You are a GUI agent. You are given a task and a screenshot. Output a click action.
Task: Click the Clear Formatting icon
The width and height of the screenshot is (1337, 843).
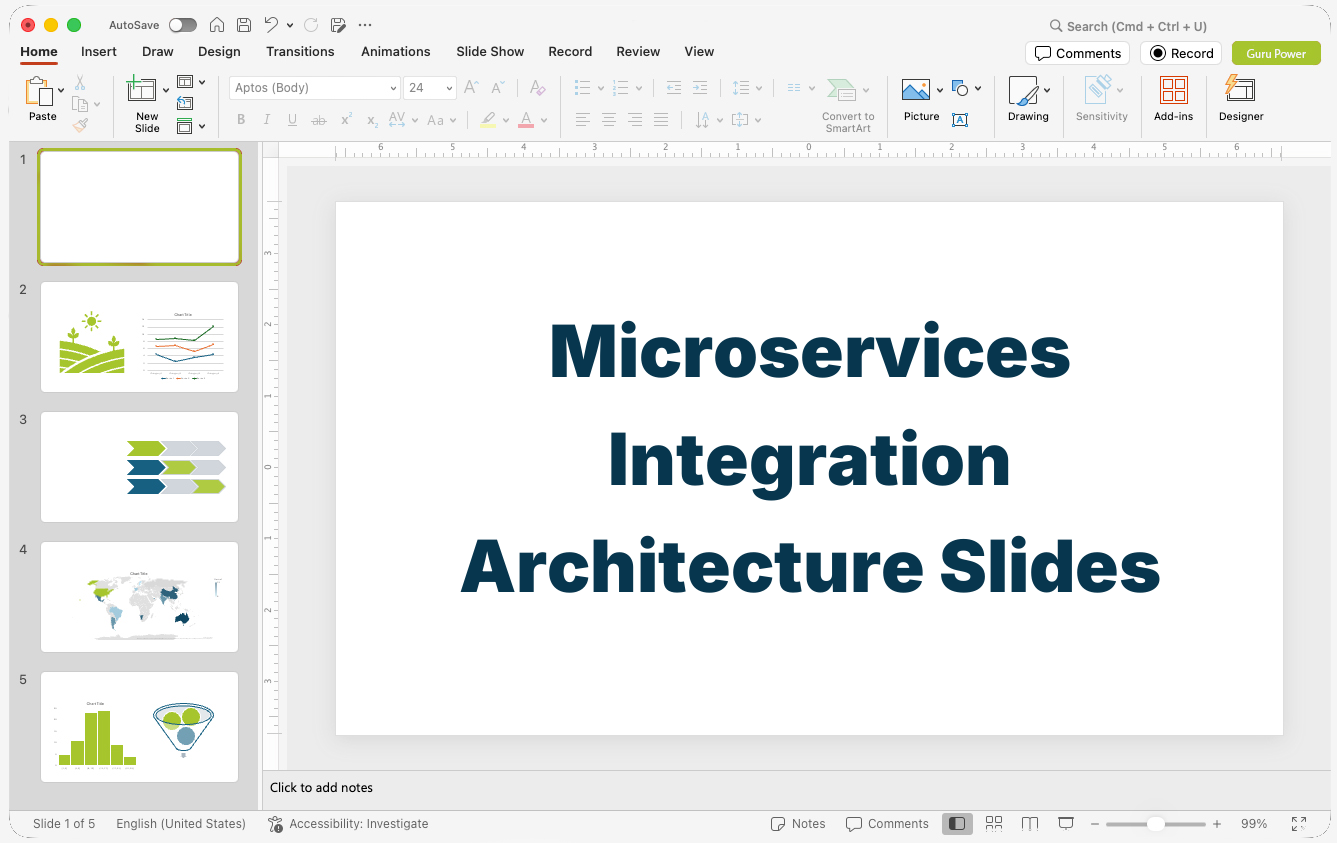538,88
